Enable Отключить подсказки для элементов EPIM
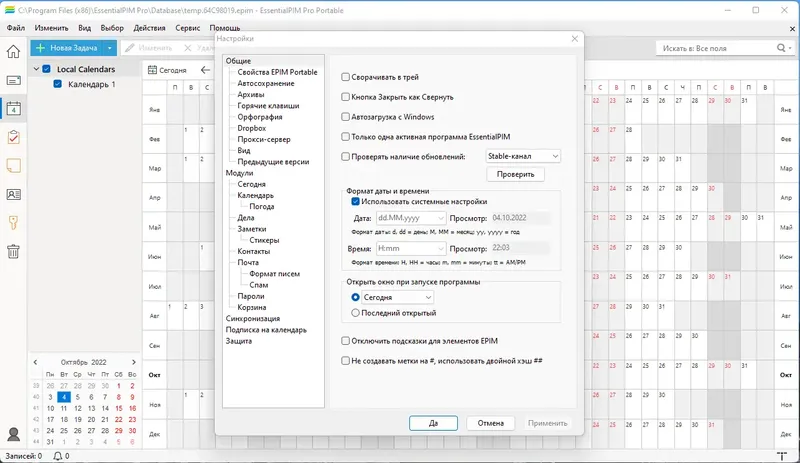The width and height of the screenshot is (800, 463). click(x=345, y=341)
